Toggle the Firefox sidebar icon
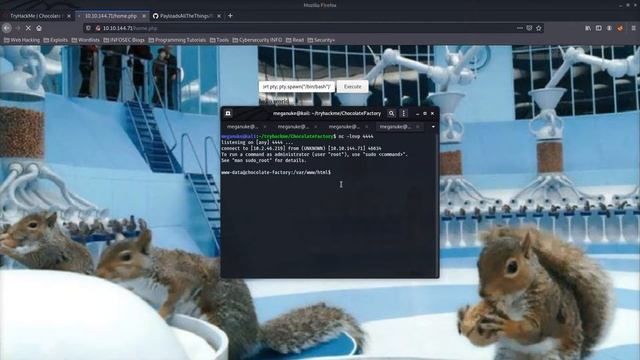640x360 pixels. pos(598,28)
